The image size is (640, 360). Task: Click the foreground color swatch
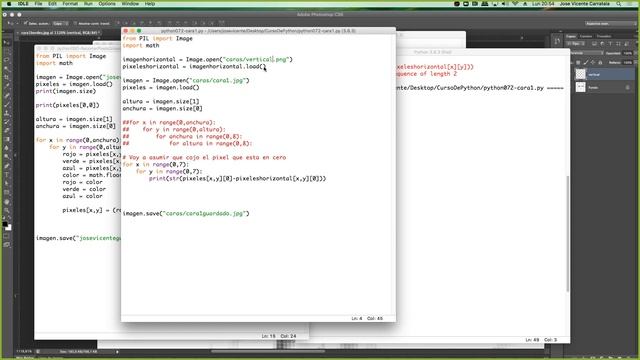[x=5, y=224]
